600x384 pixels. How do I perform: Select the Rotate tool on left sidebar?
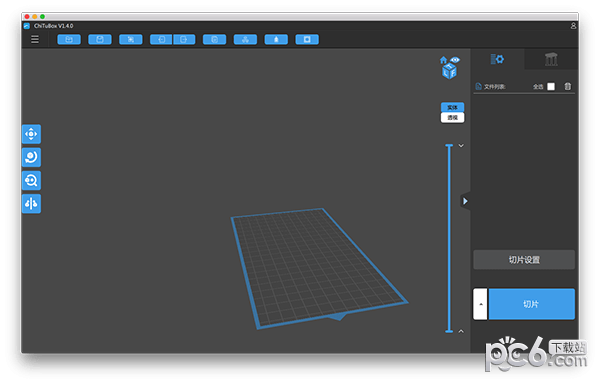31,157
